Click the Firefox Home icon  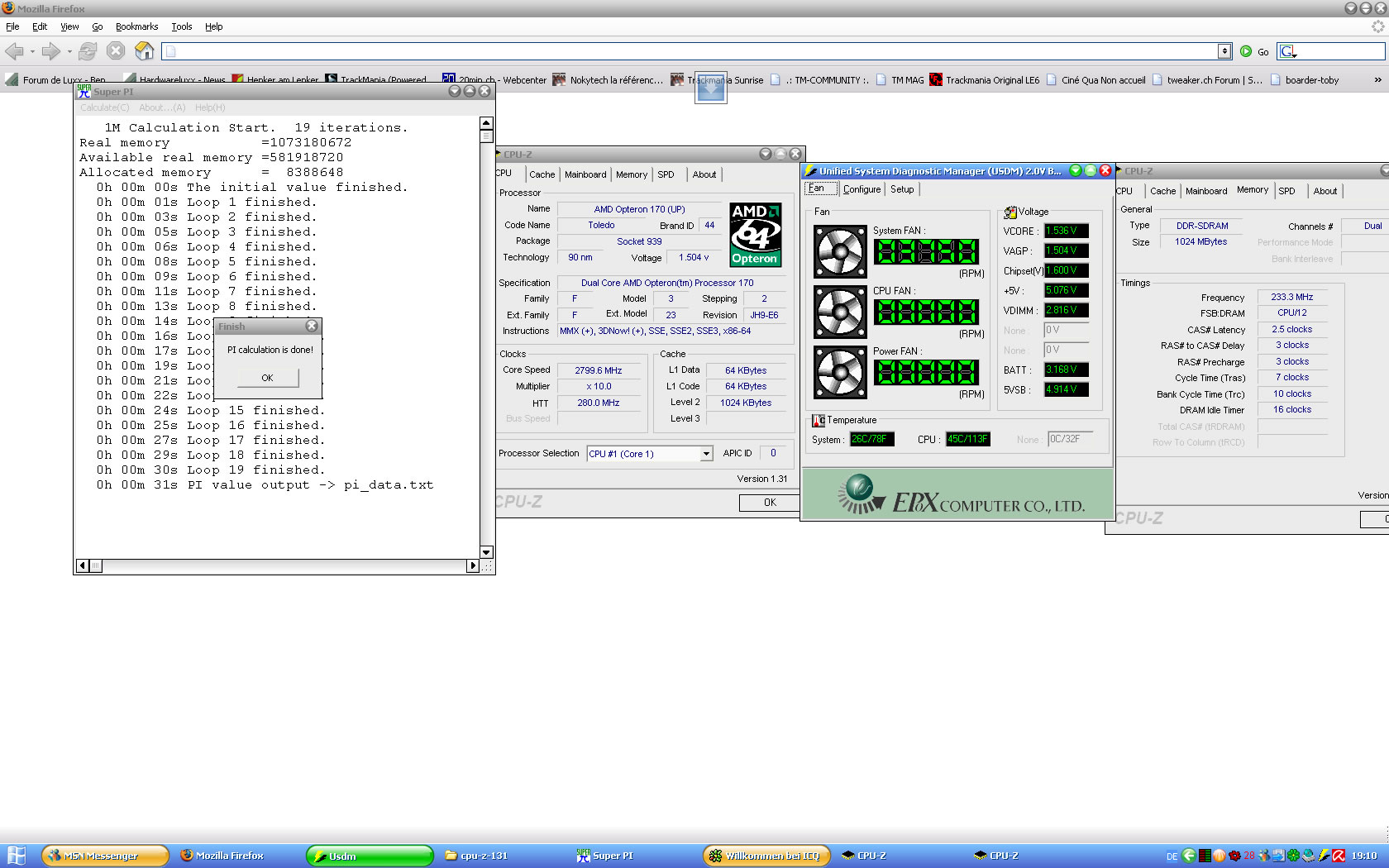145,51
